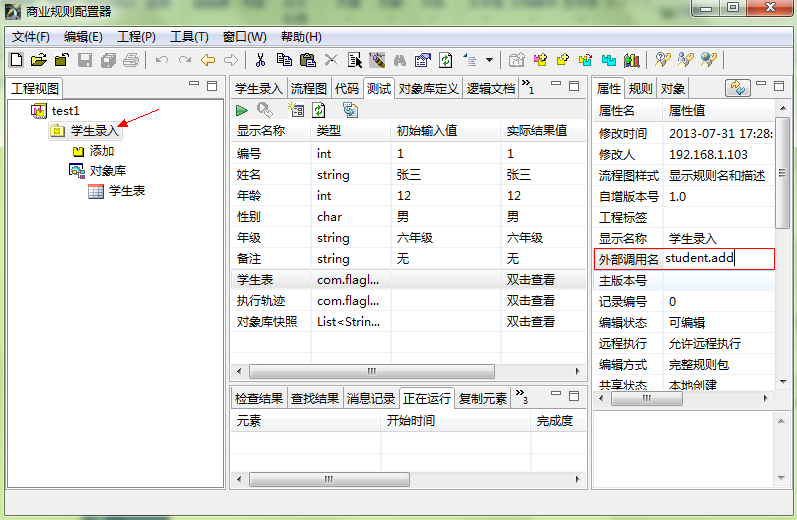Click the first help question-mark toolbar icon

tap(662, 60)
